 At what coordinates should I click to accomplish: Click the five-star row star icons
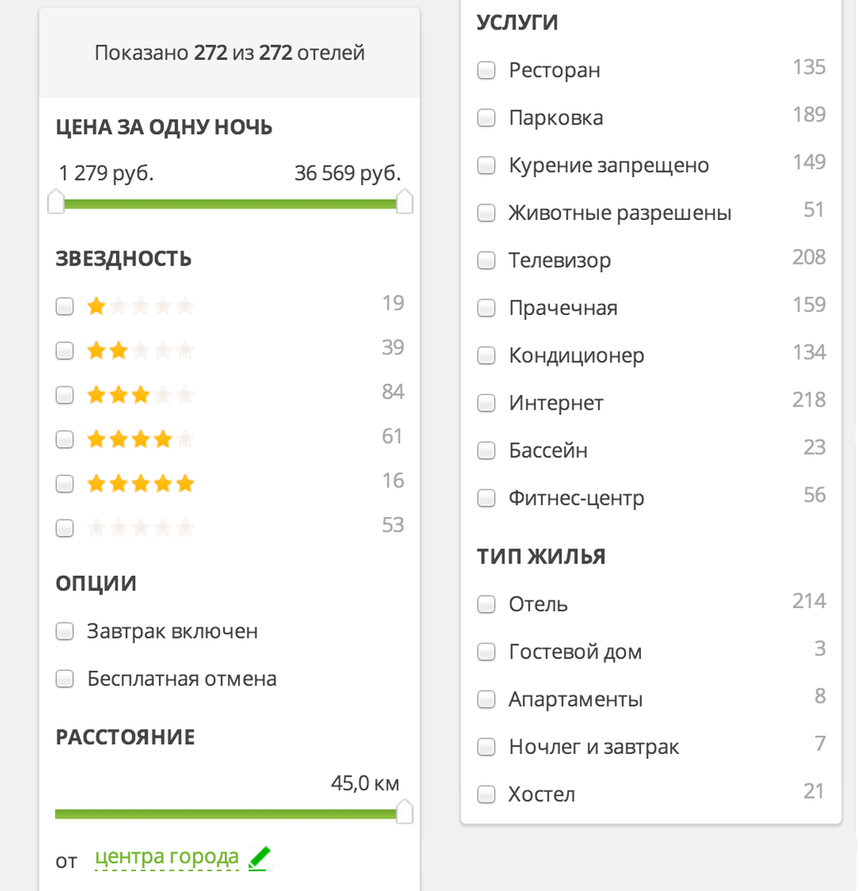pyautogui.click(x=140, y=483)
